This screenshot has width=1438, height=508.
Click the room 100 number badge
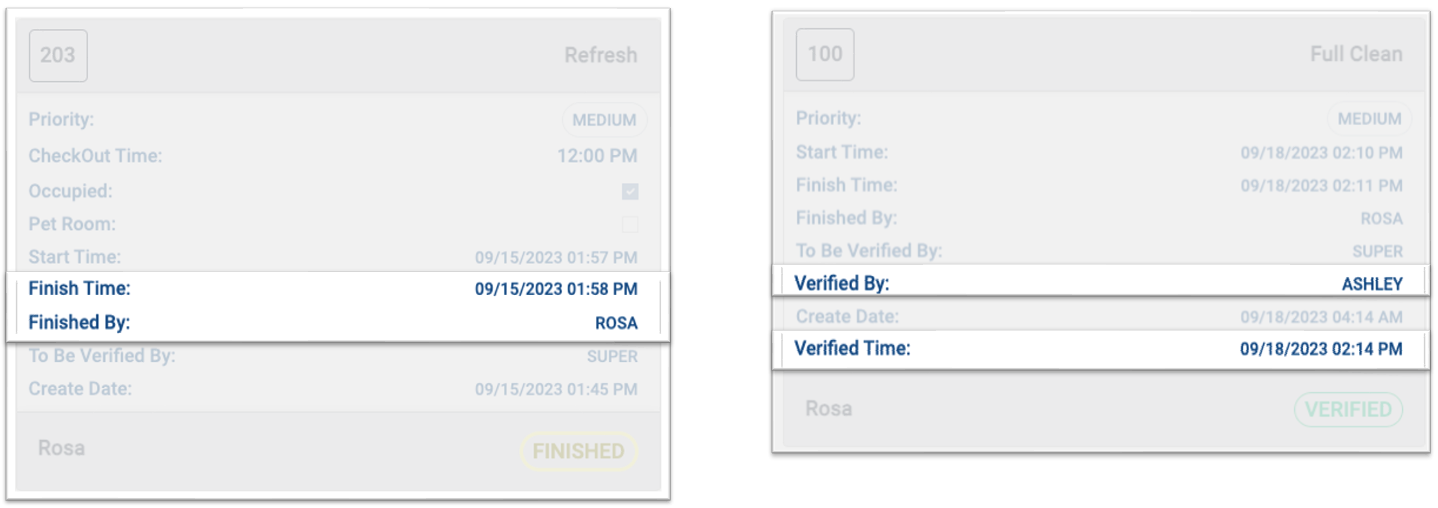tap(825, 54)
